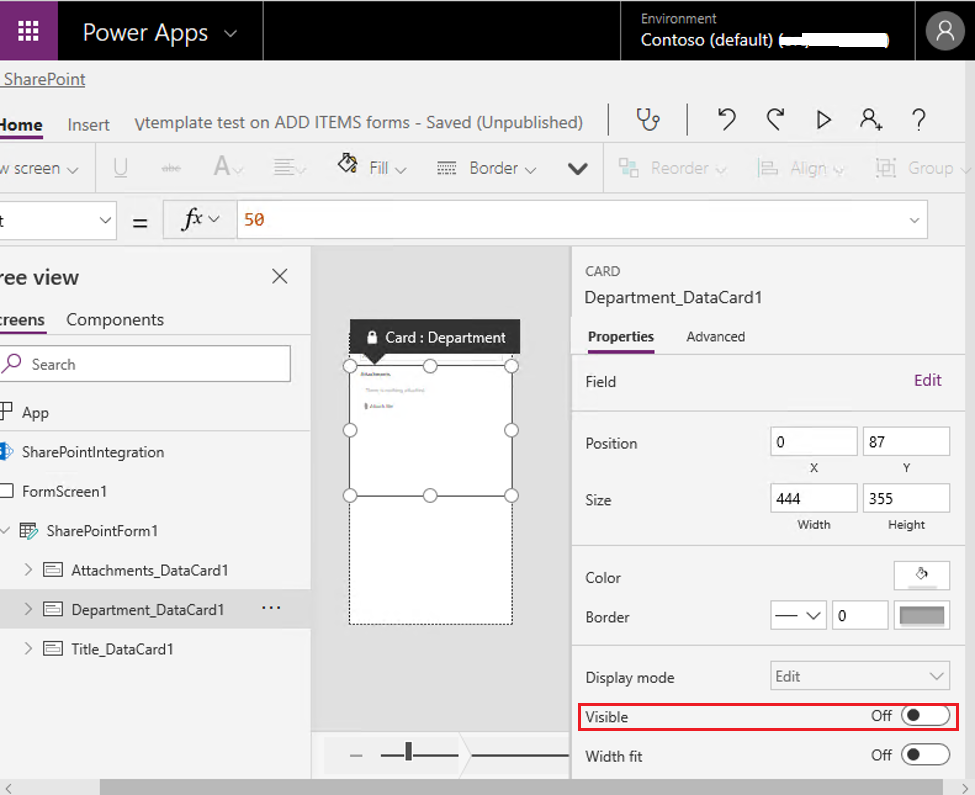Apply strikethrough formatting
This screenshot has height=795, width=975.
pyautogui.click(x=171, y=168)
